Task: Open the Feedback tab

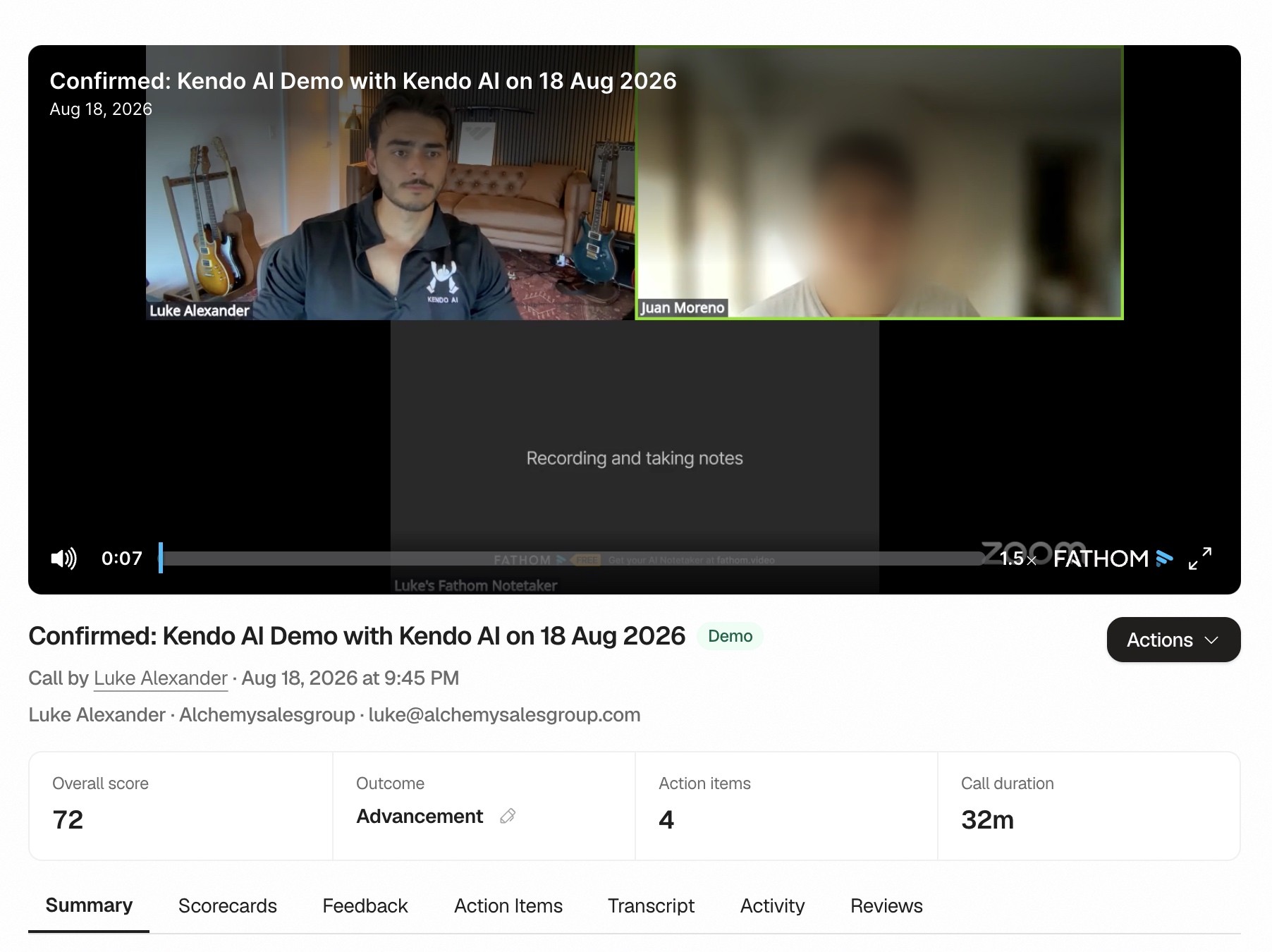Action: (365, 905)
